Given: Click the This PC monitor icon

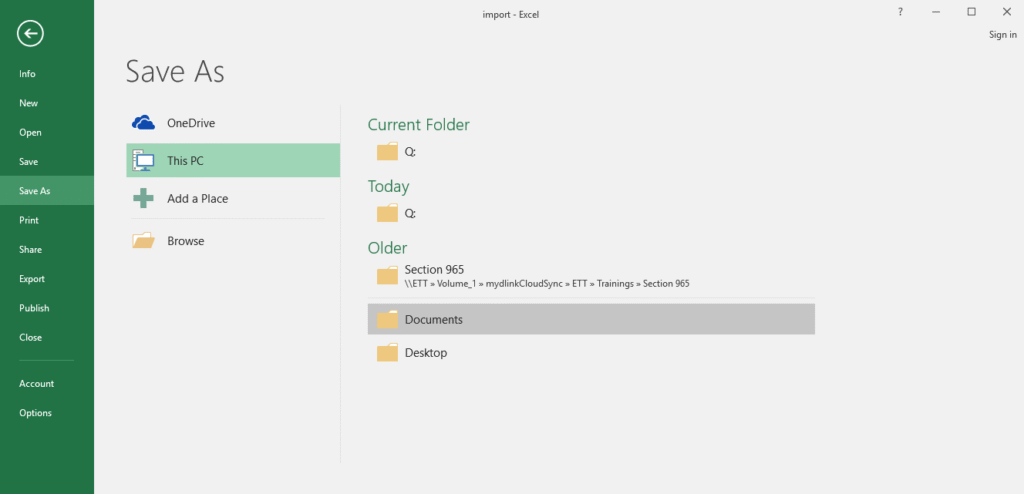Looking at the screenshot, I should (144, 160).
